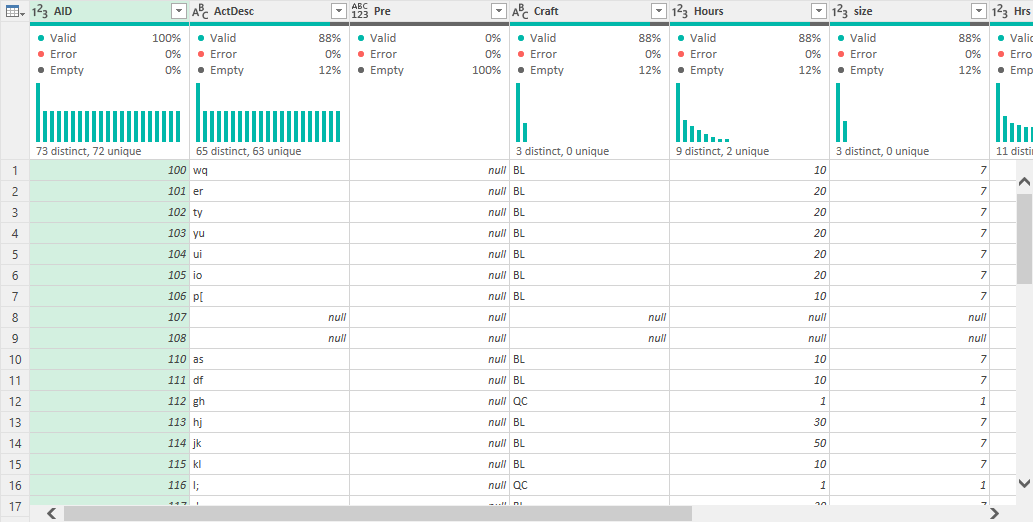Viewport: 1033px width, 522px height.
Task: Open the size column filter dropdown
Action: tap(979, 11)
